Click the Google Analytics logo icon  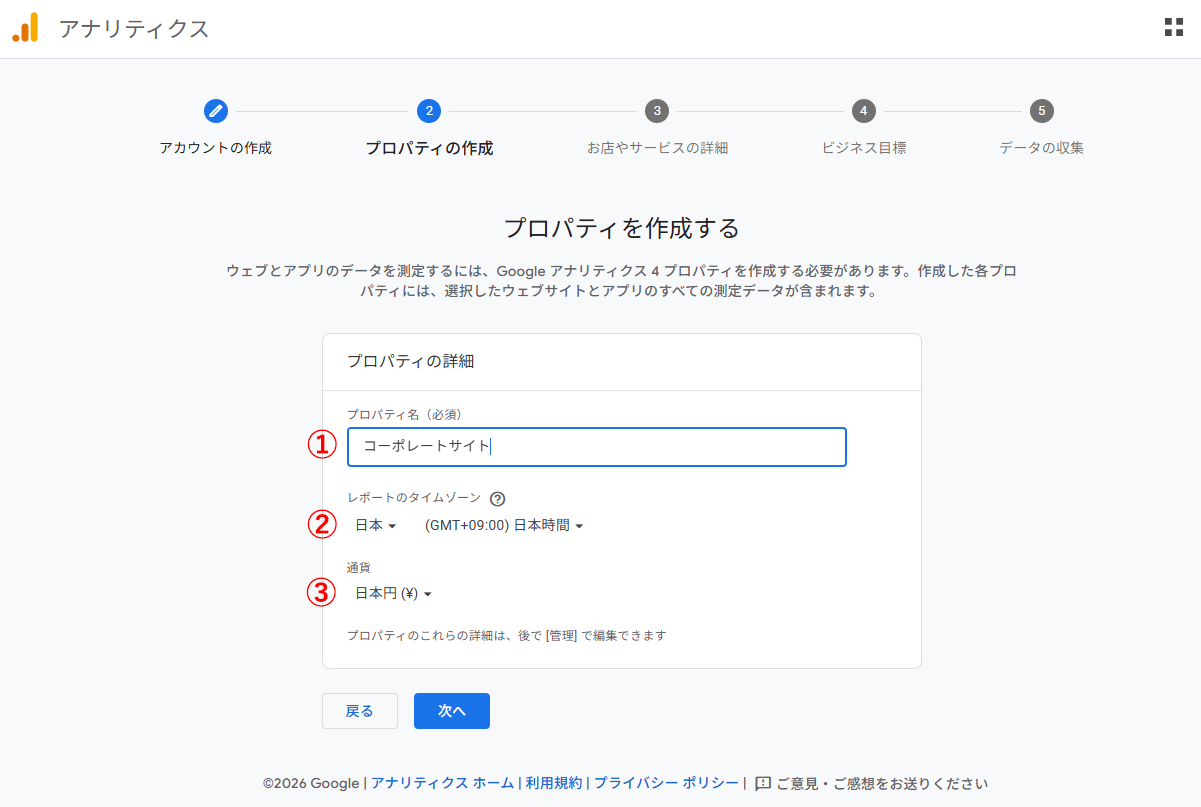25,28
